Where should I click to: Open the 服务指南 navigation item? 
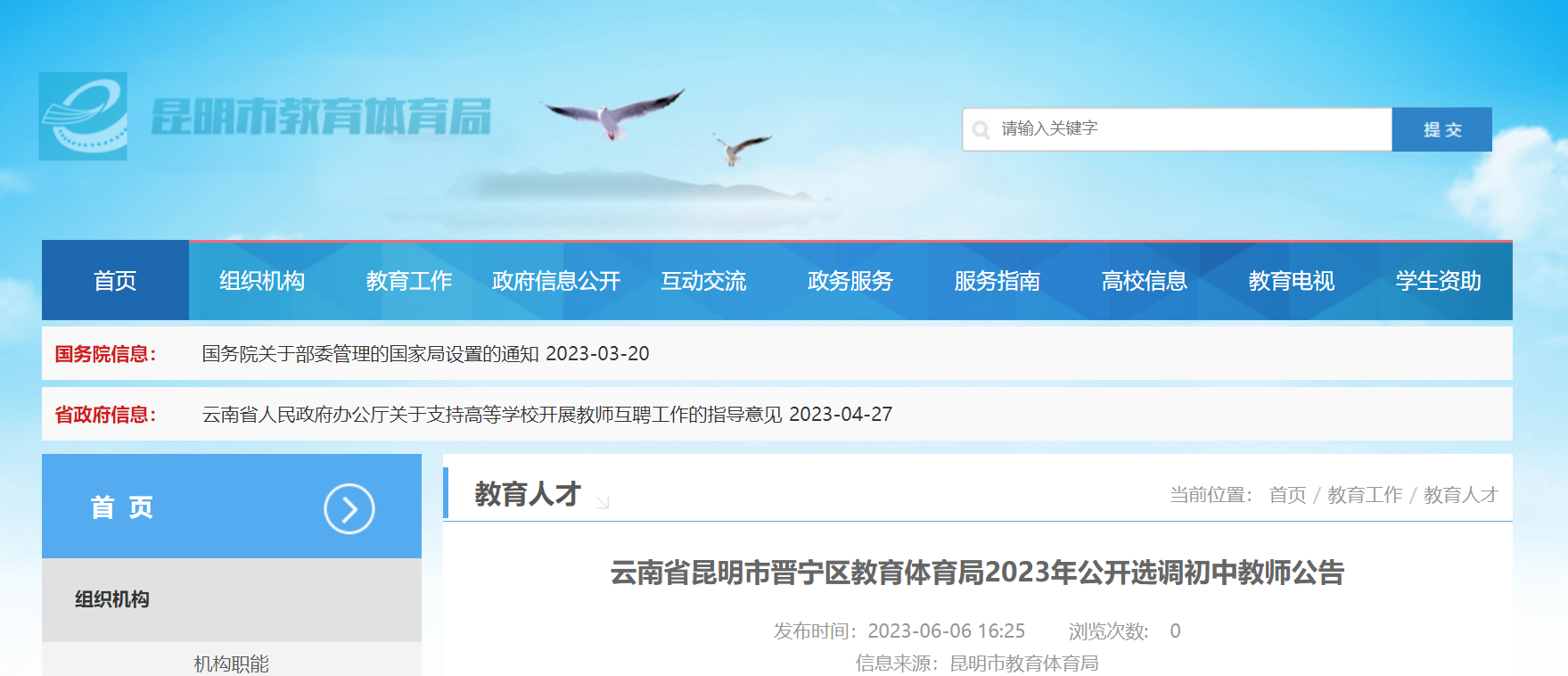997,281
